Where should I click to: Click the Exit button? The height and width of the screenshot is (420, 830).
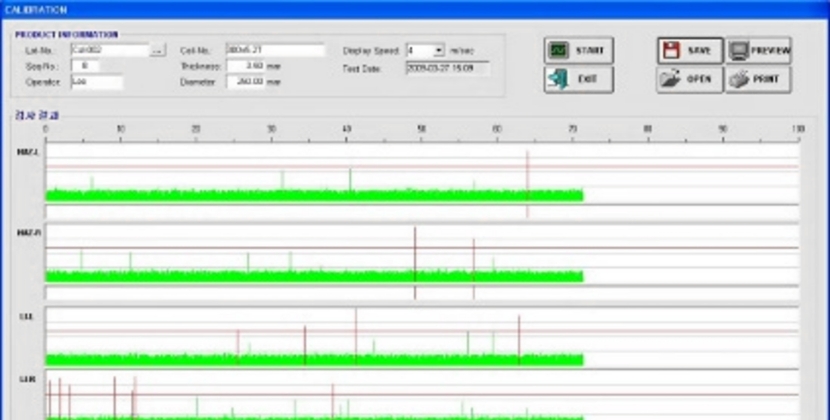coord(579,79)
